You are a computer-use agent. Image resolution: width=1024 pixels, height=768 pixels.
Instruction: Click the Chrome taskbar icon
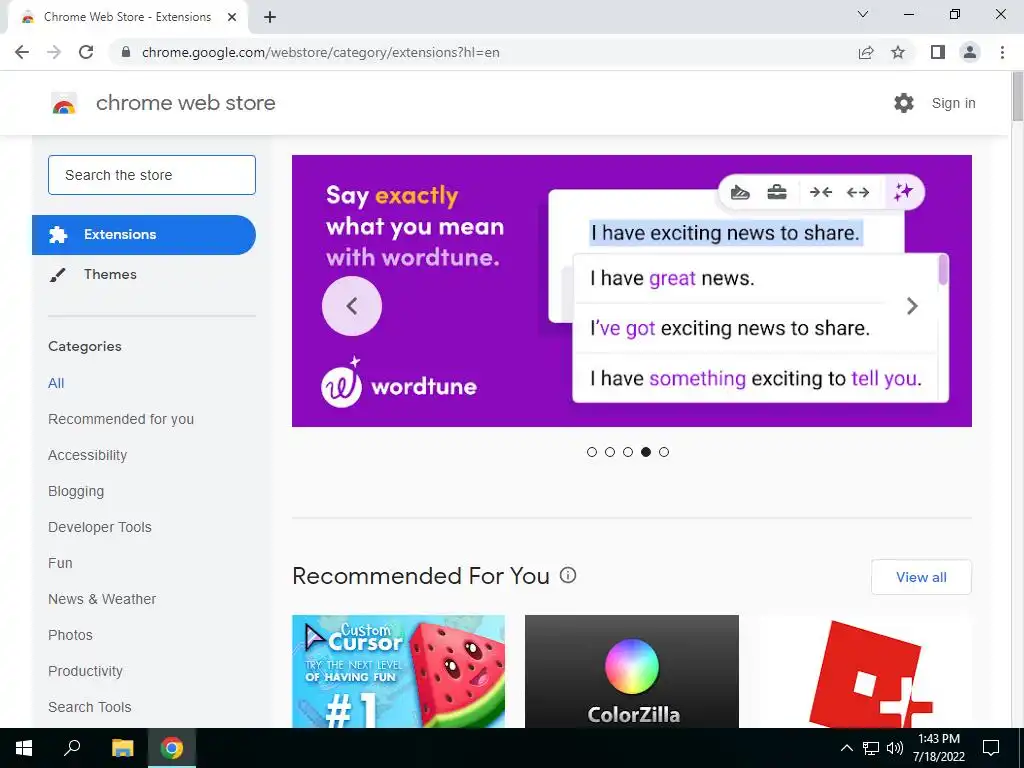point(172,748)
